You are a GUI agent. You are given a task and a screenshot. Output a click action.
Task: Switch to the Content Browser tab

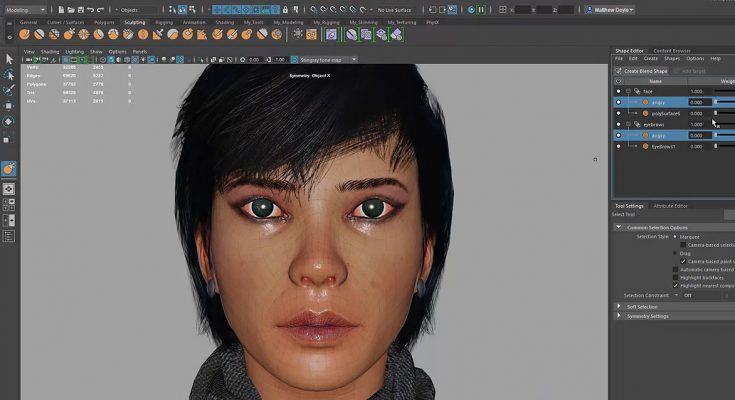coord(672,51)
